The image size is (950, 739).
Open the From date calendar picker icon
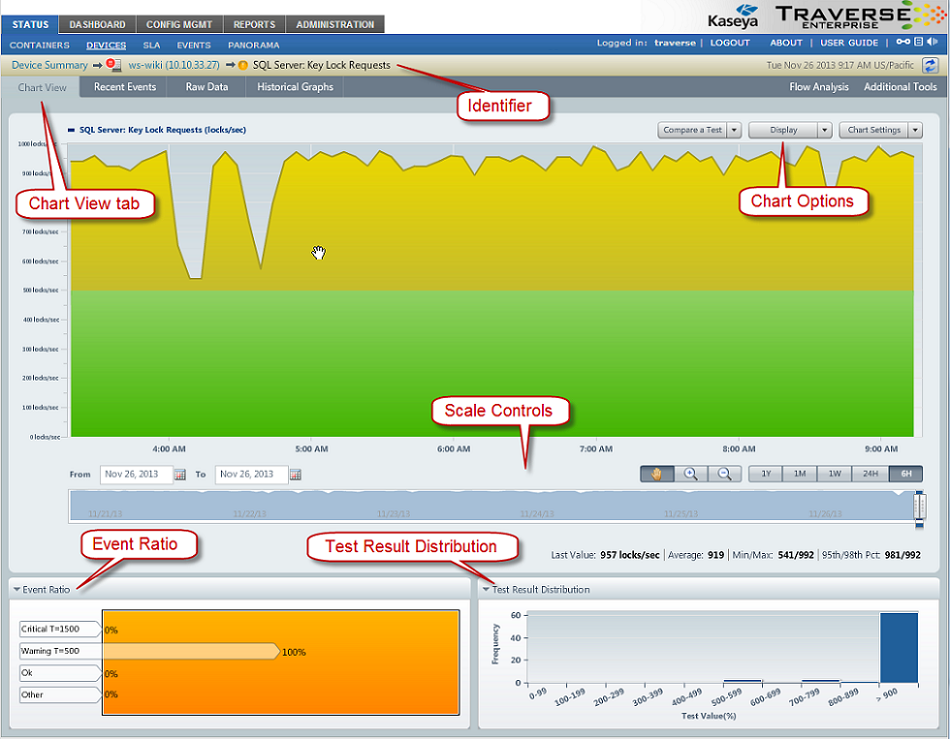[180, 475]
